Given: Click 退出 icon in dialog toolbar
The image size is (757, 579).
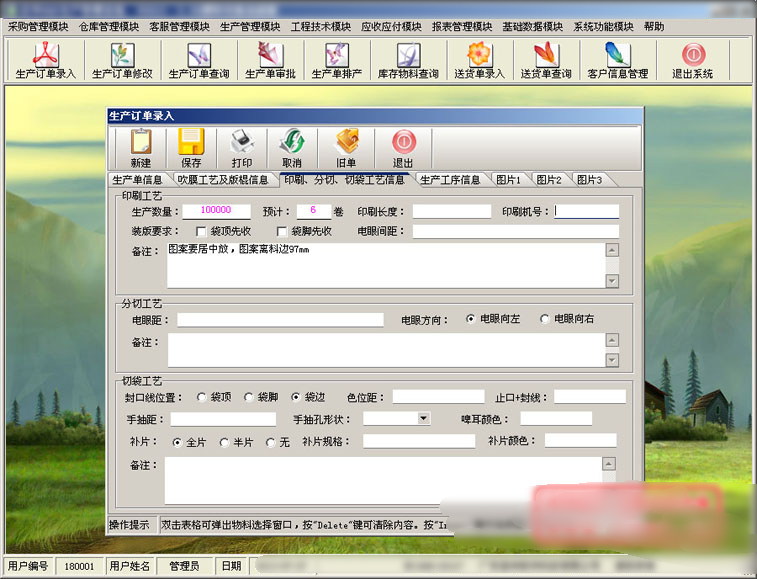Looking at the screenshot, I should 403,148.
